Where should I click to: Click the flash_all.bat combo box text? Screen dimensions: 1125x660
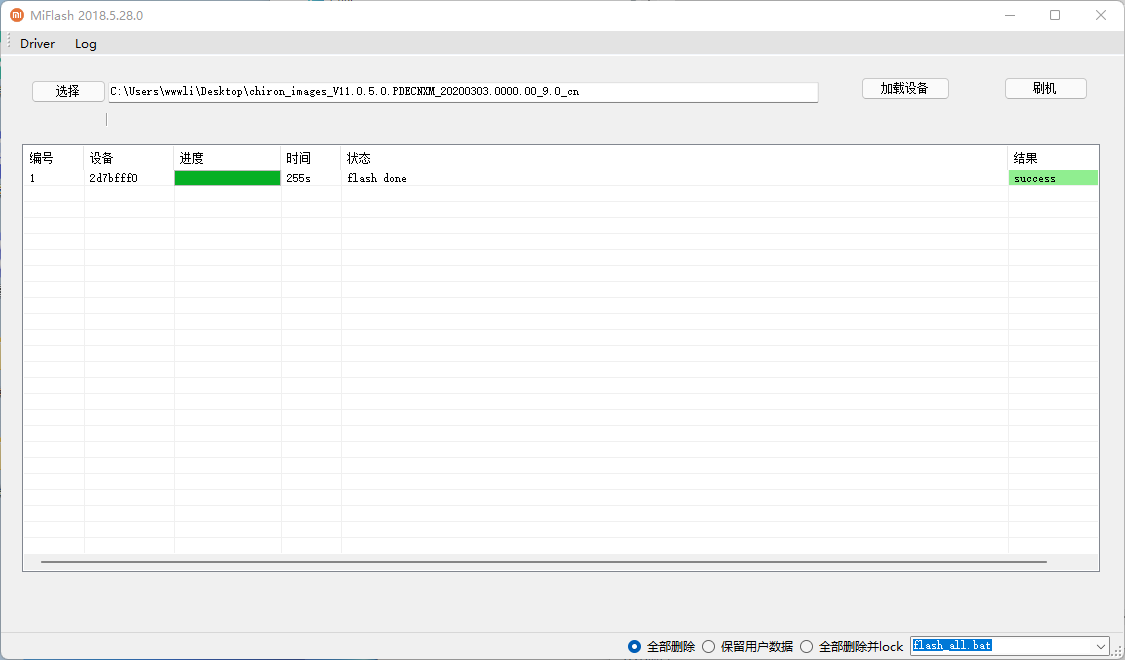tap(951, 646)
